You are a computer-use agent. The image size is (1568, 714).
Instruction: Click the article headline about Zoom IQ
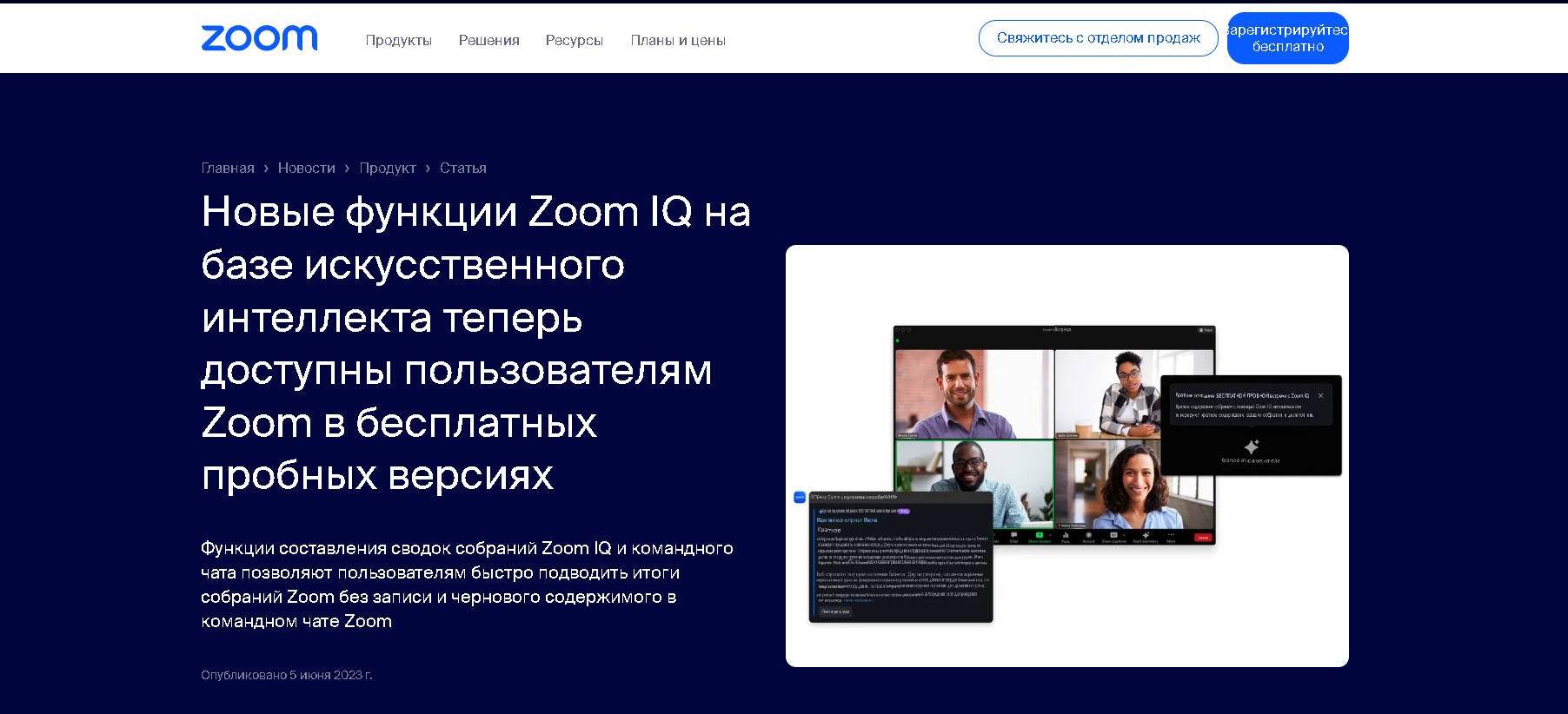(475, 343)
